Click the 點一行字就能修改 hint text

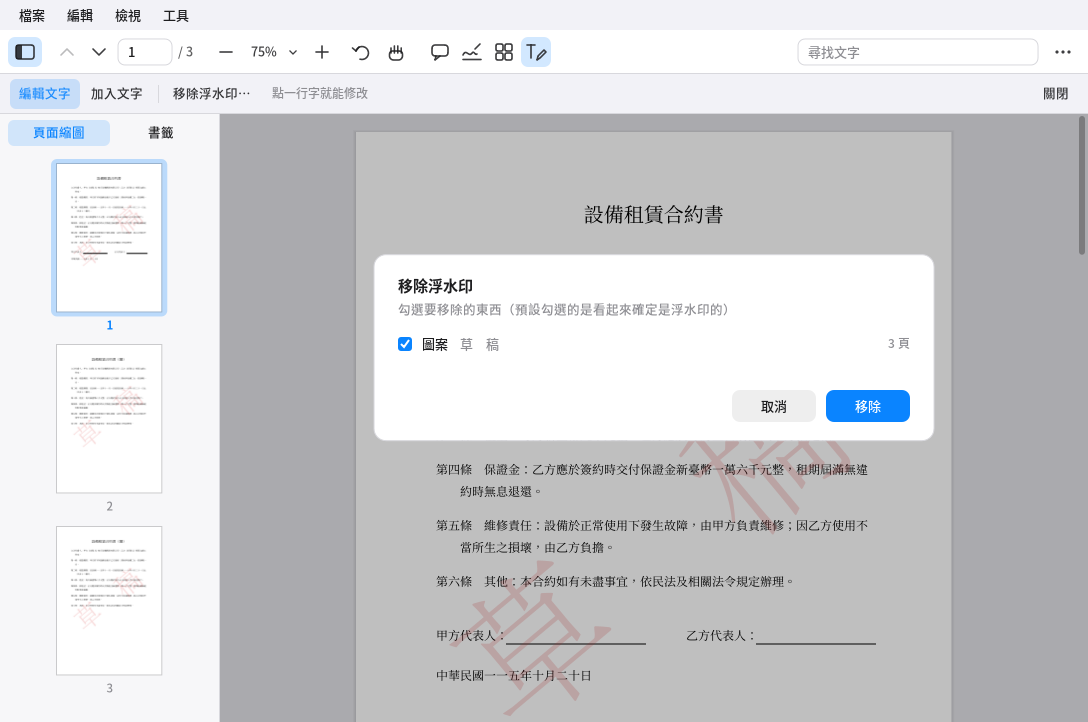pyautogui.click(x=320, y=94)
